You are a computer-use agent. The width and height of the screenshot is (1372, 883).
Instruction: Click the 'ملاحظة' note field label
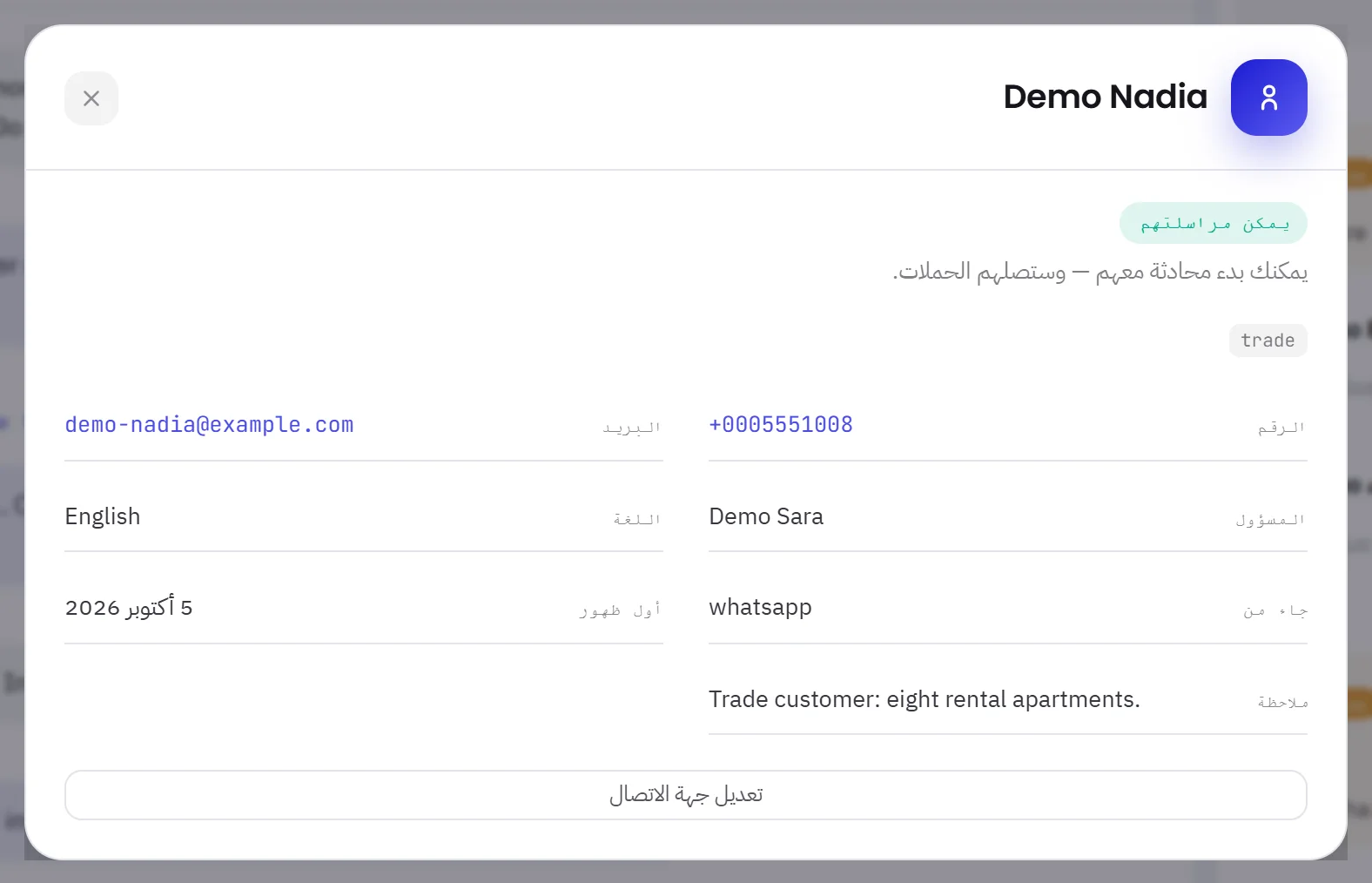[x=1282, y=703]
